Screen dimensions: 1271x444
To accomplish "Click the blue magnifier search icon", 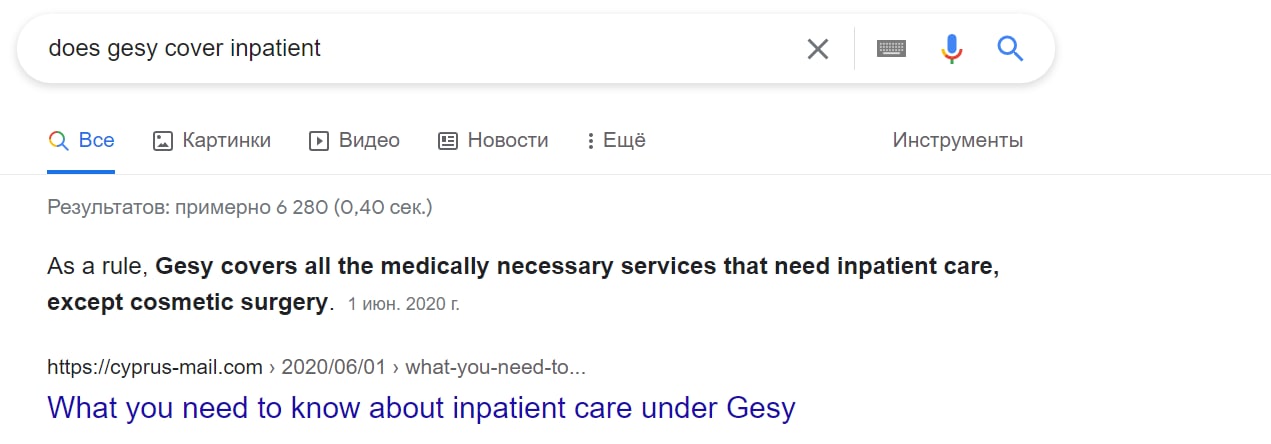I will (x=1010, y=48).
